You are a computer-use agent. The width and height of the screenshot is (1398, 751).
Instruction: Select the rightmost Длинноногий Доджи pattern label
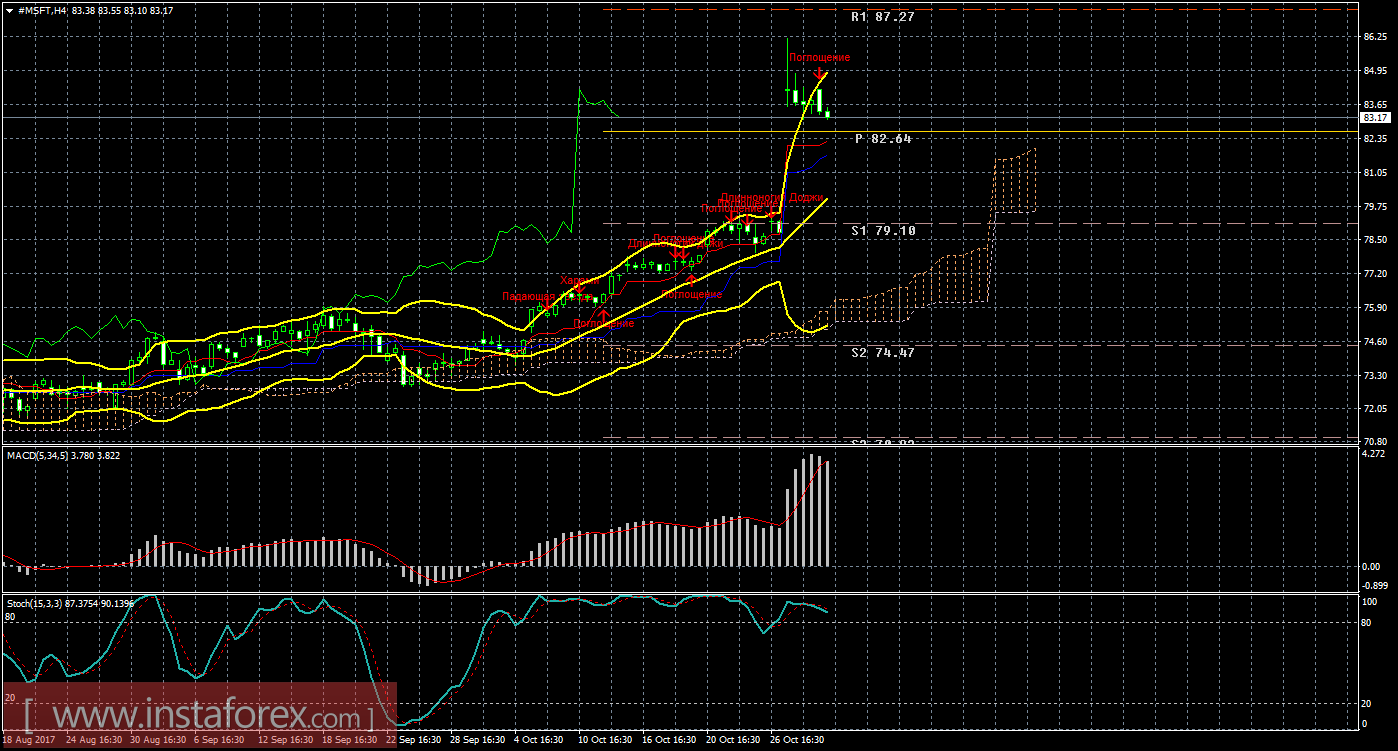772,198
